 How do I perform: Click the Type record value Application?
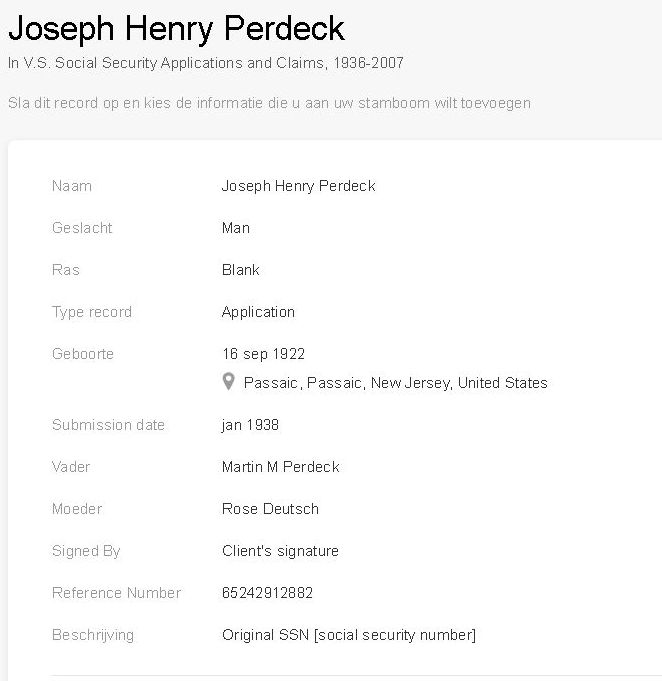[258, 312]
